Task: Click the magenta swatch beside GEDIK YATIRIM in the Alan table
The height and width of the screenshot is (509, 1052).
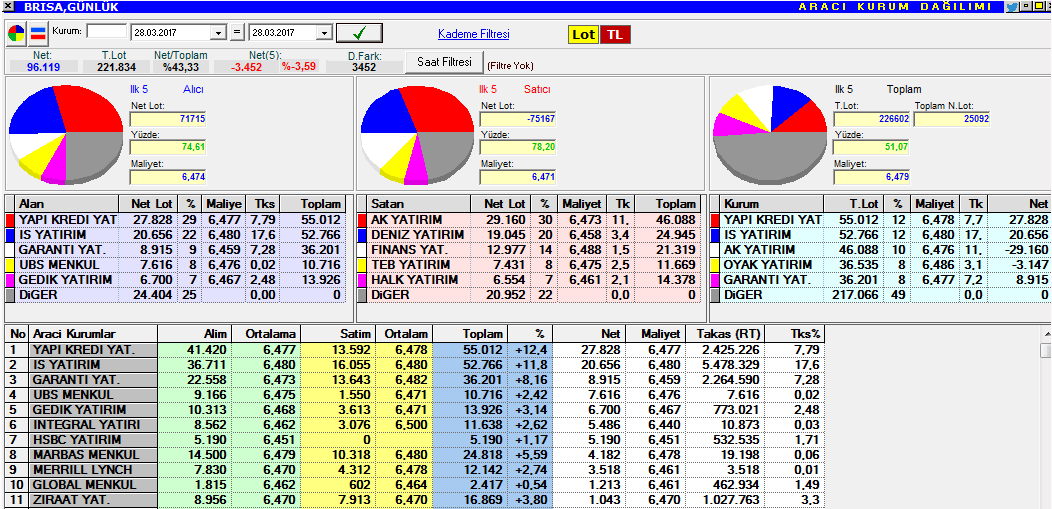Action: pos(11,279)
